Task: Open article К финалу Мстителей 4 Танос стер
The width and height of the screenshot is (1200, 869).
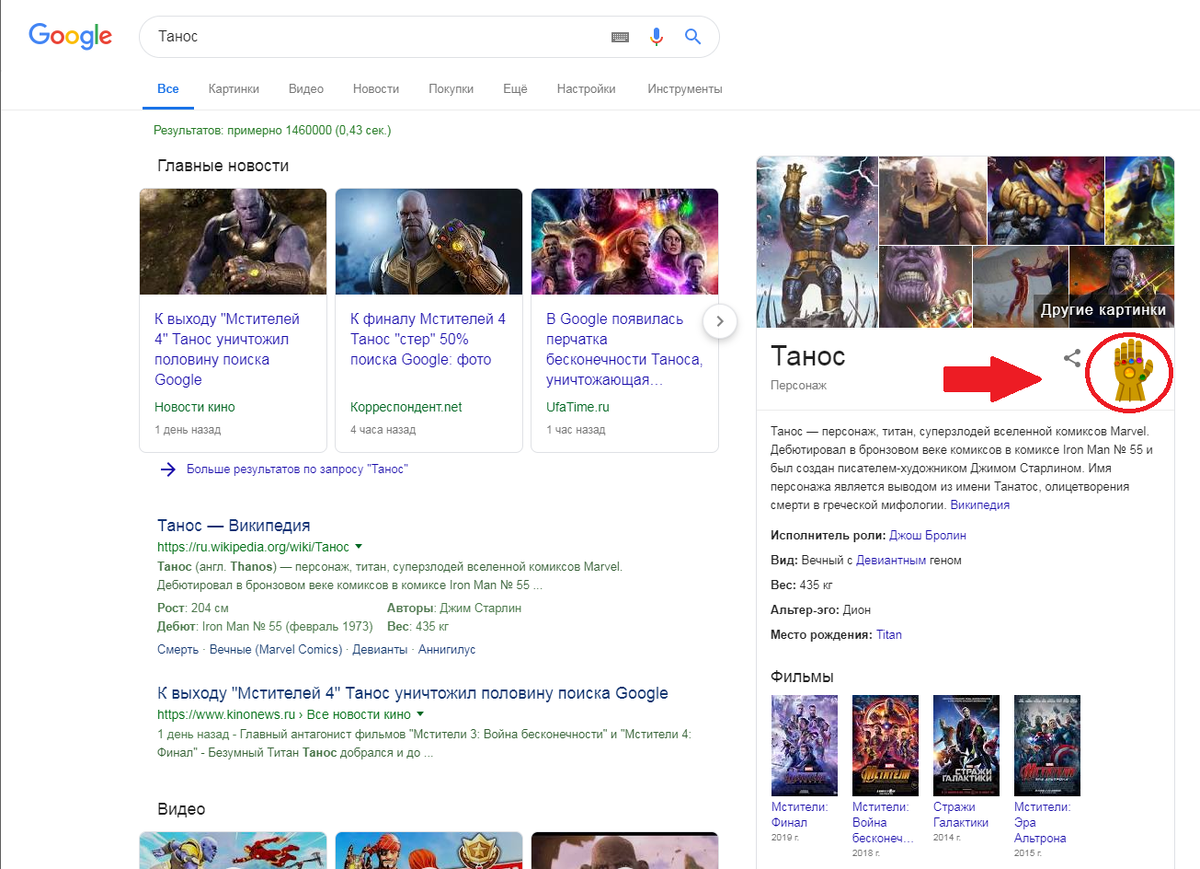Action: pos(428,339)
